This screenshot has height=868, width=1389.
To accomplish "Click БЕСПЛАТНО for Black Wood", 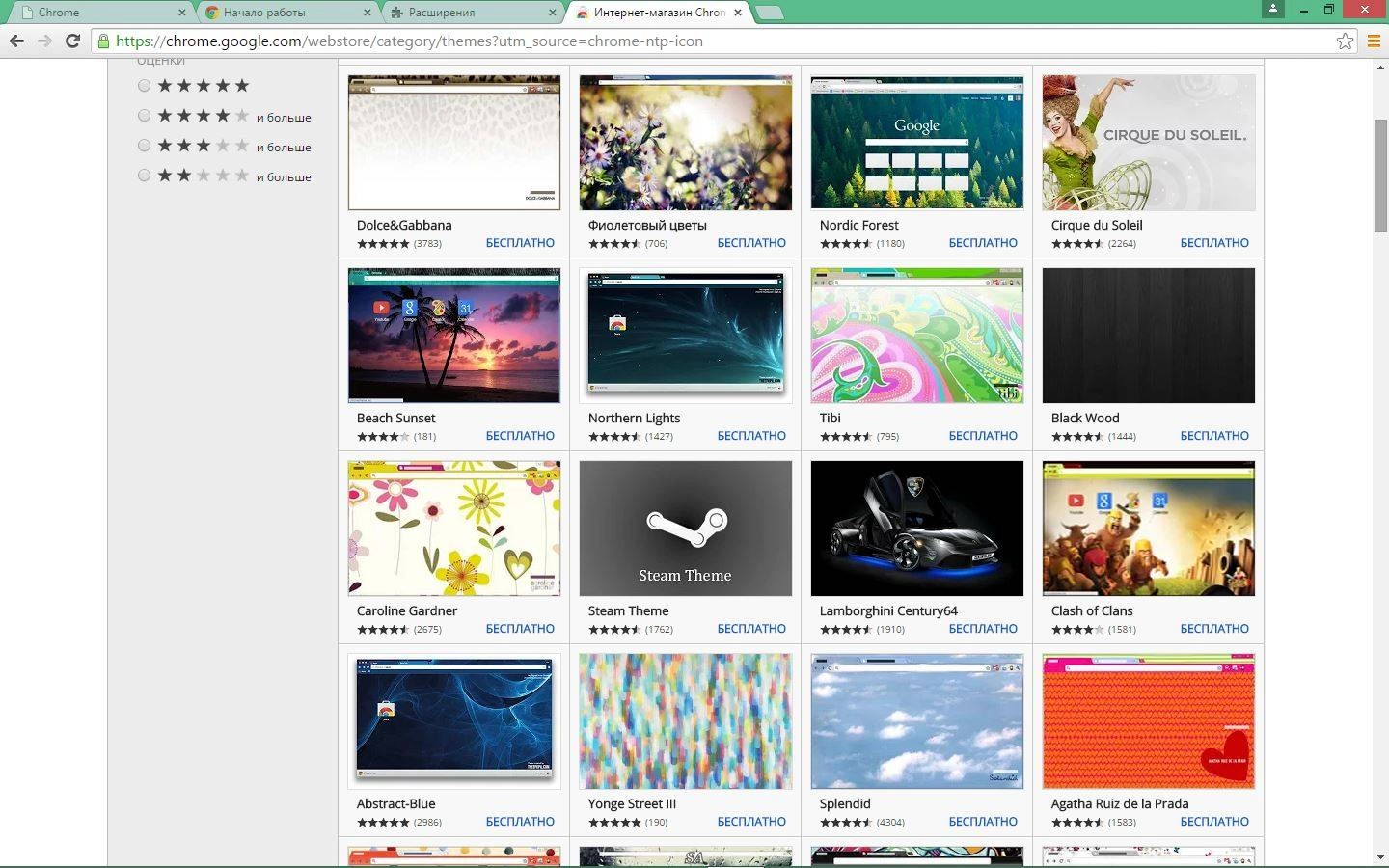I will (1214, 436).
